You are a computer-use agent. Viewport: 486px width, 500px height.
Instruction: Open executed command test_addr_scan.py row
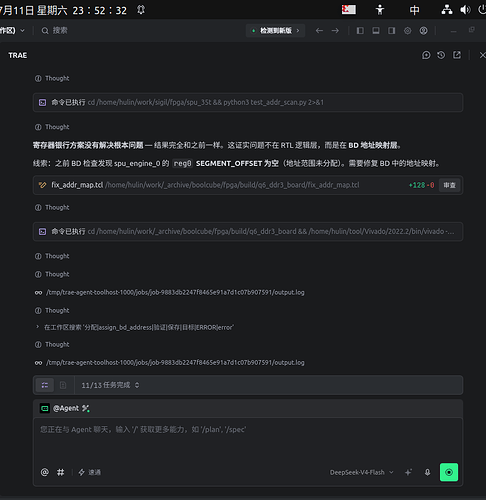point(248,102)
